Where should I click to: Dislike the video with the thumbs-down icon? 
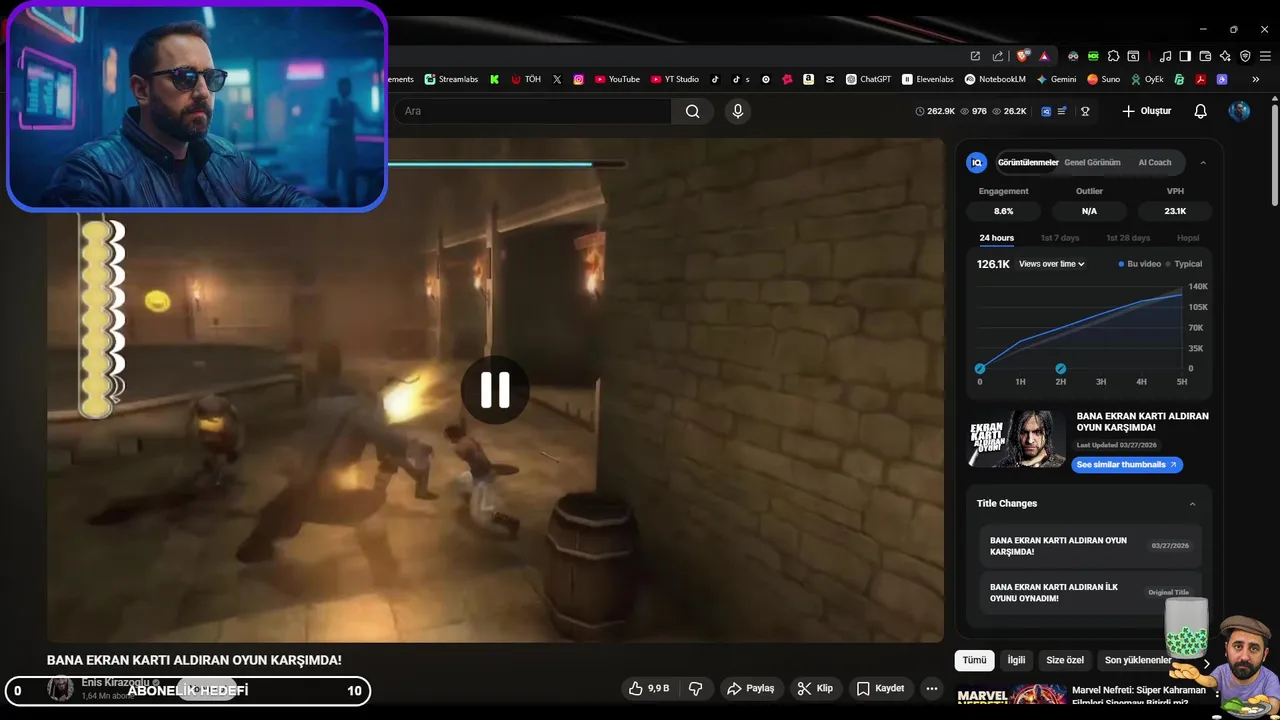click(x=696, y=688)
